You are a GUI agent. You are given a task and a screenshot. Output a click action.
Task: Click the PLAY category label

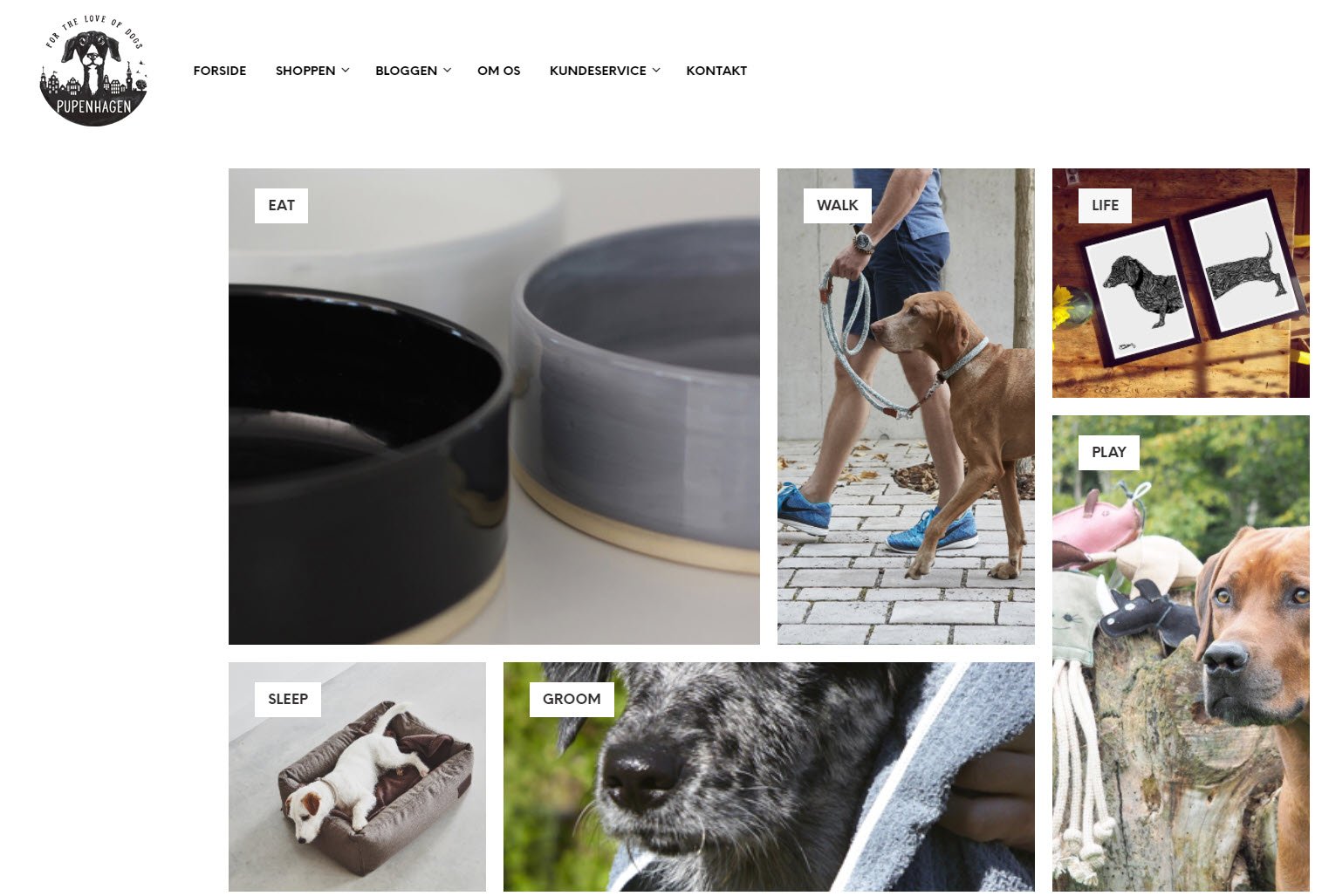(1109, 453)
